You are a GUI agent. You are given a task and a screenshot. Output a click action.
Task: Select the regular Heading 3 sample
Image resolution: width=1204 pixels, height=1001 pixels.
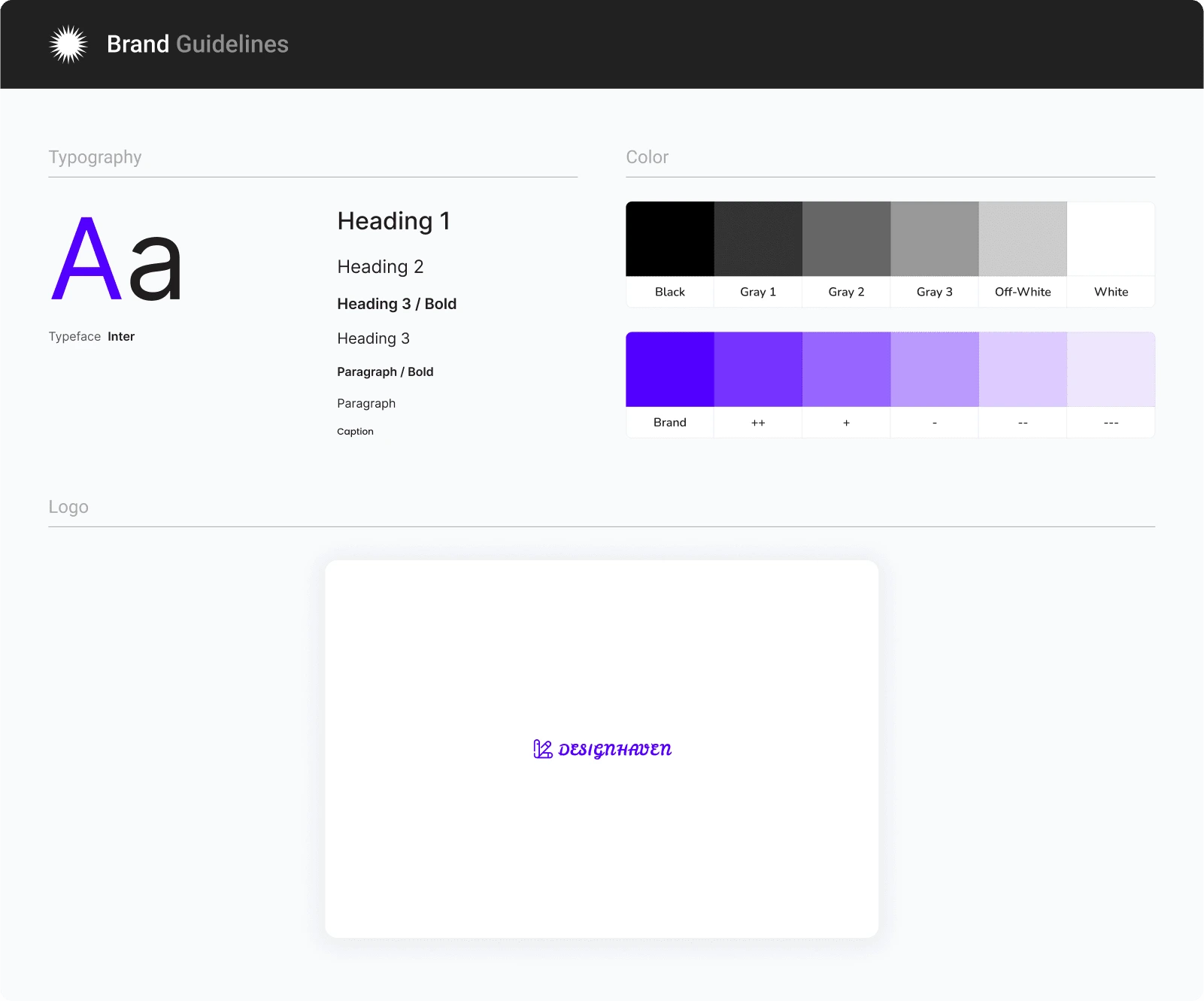coord(374,338)
